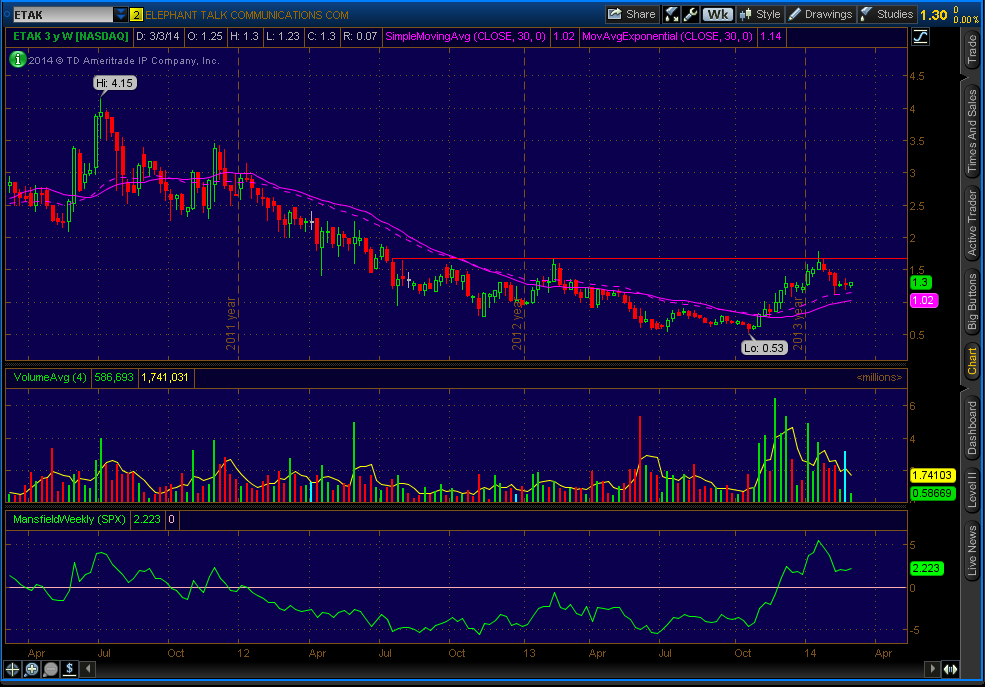The width and height of the screenshot is (985, 687).
Task: Open the Live News side tab
Action: [x=970, y=551]
